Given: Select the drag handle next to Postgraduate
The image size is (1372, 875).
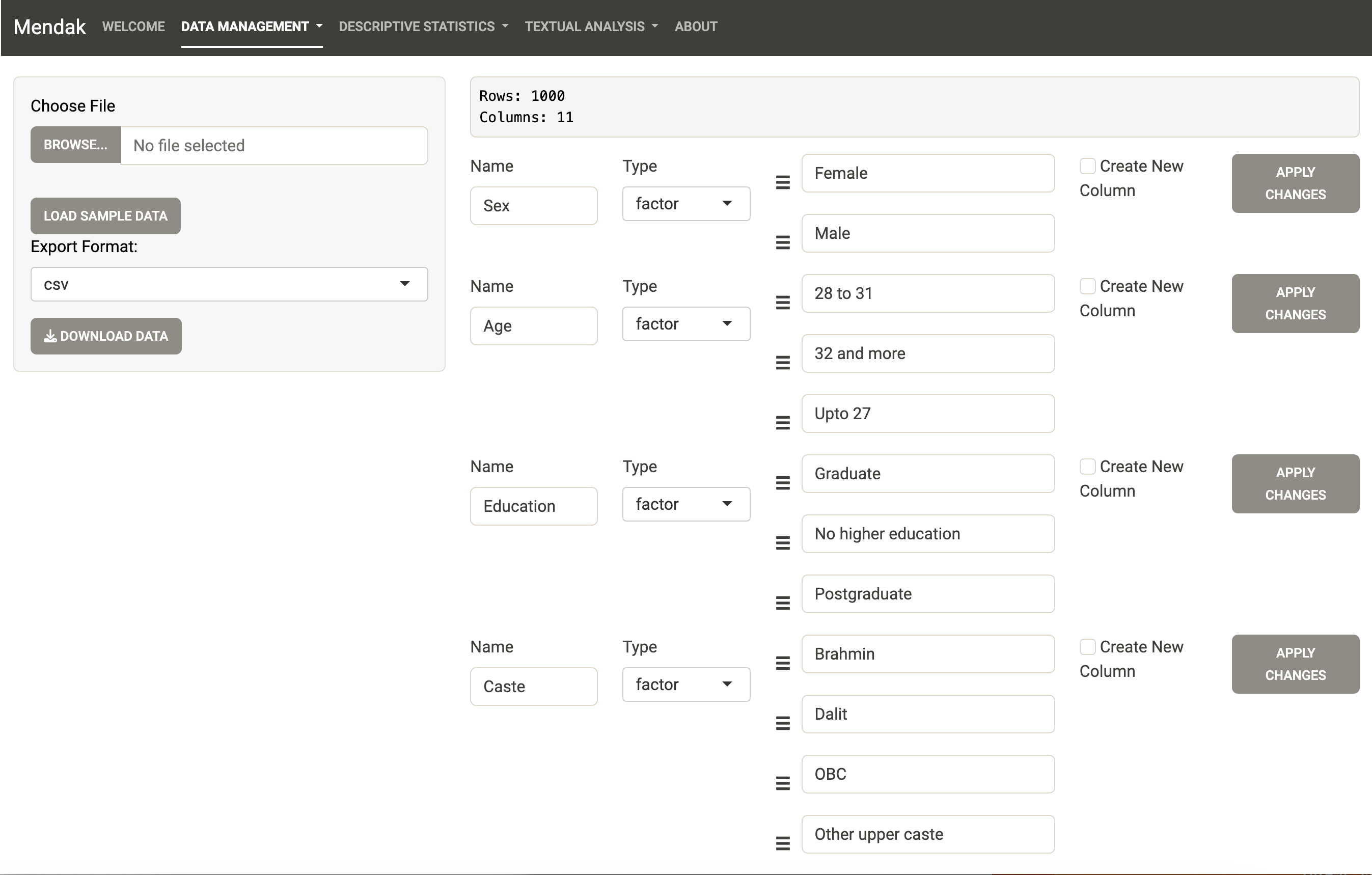Looking at the screenshot, I should (783, 603).
